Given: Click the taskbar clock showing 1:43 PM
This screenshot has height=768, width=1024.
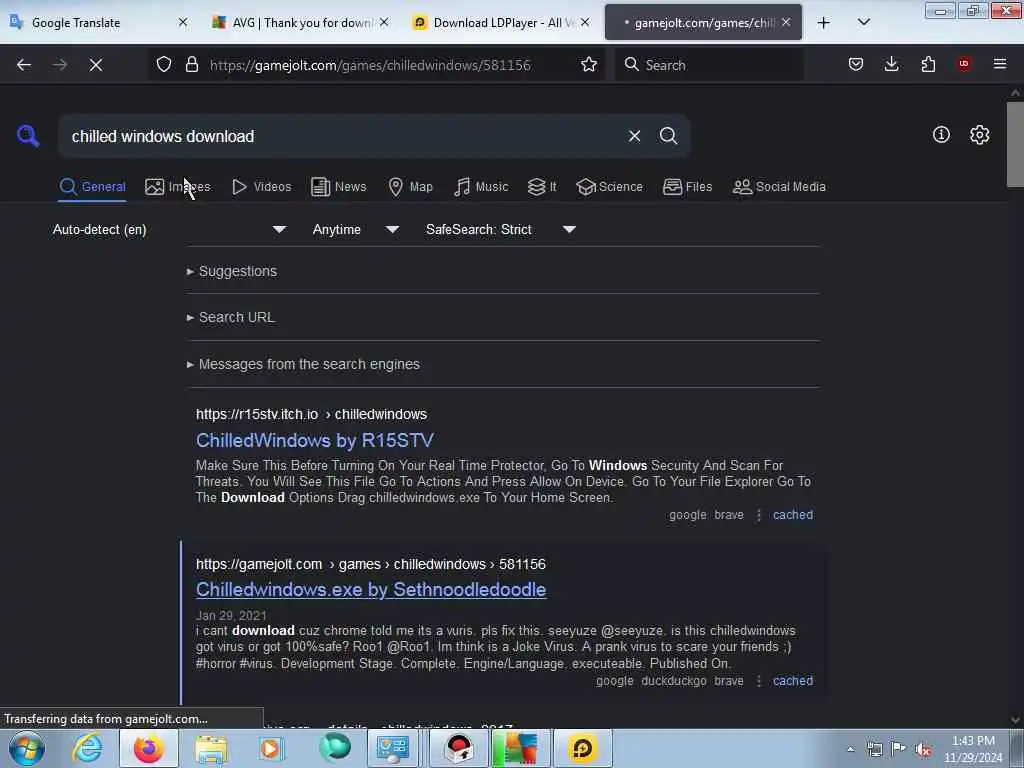Looking at the screenshot, I should [973, 749].
